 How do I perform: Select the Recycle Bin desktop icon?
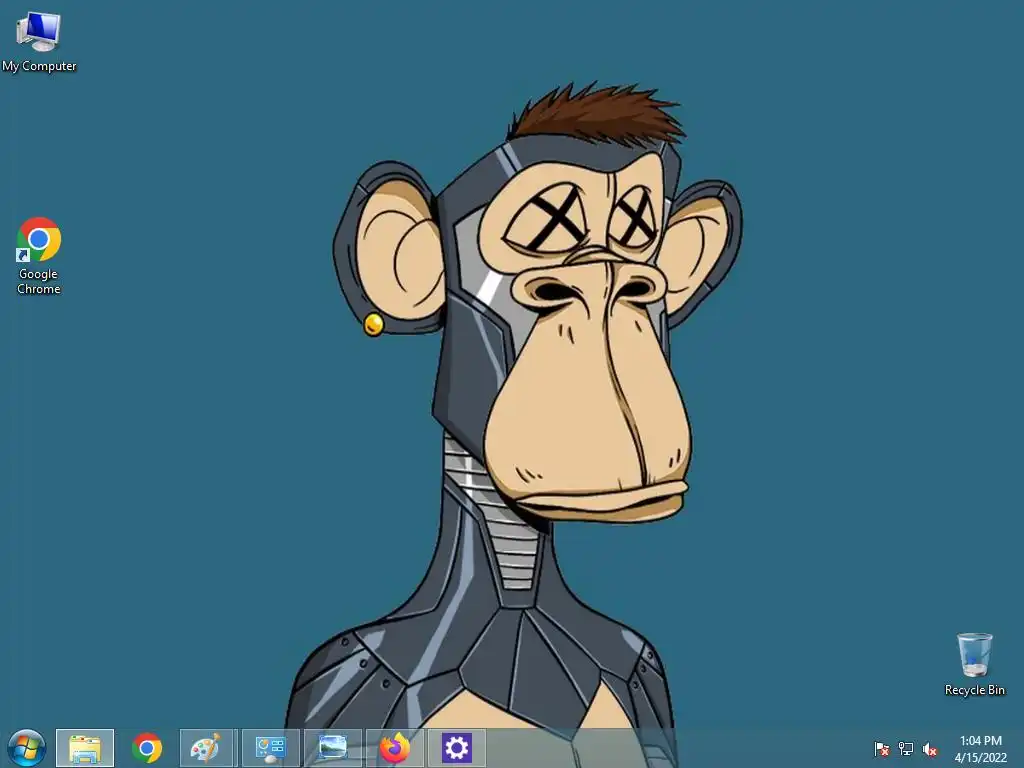974,664
